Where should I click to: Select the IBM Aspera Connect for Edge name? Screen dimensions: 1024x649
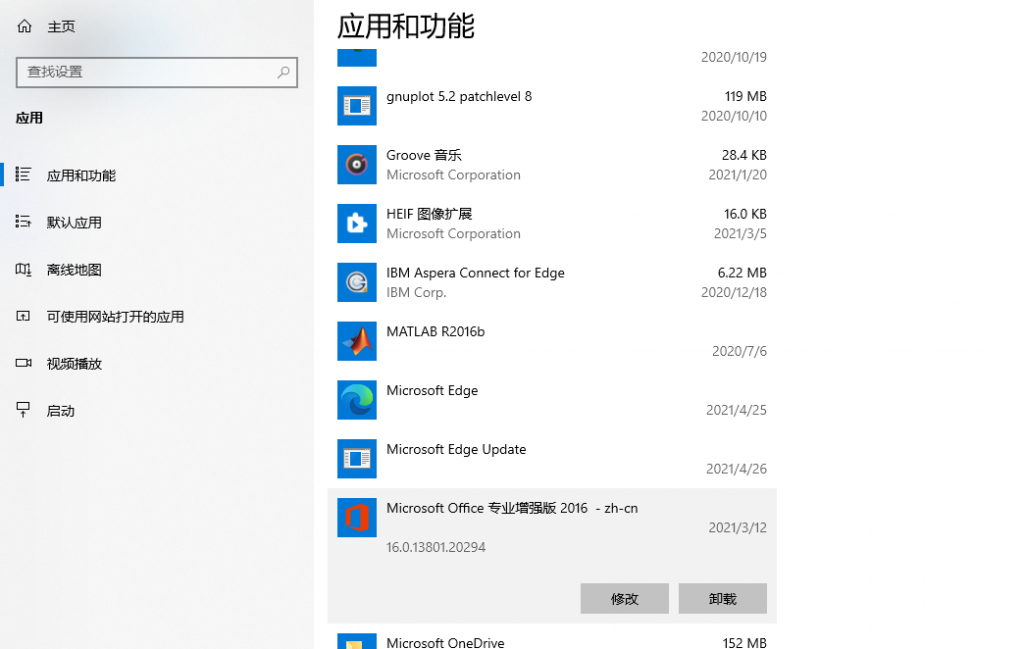tap(475, 273)
